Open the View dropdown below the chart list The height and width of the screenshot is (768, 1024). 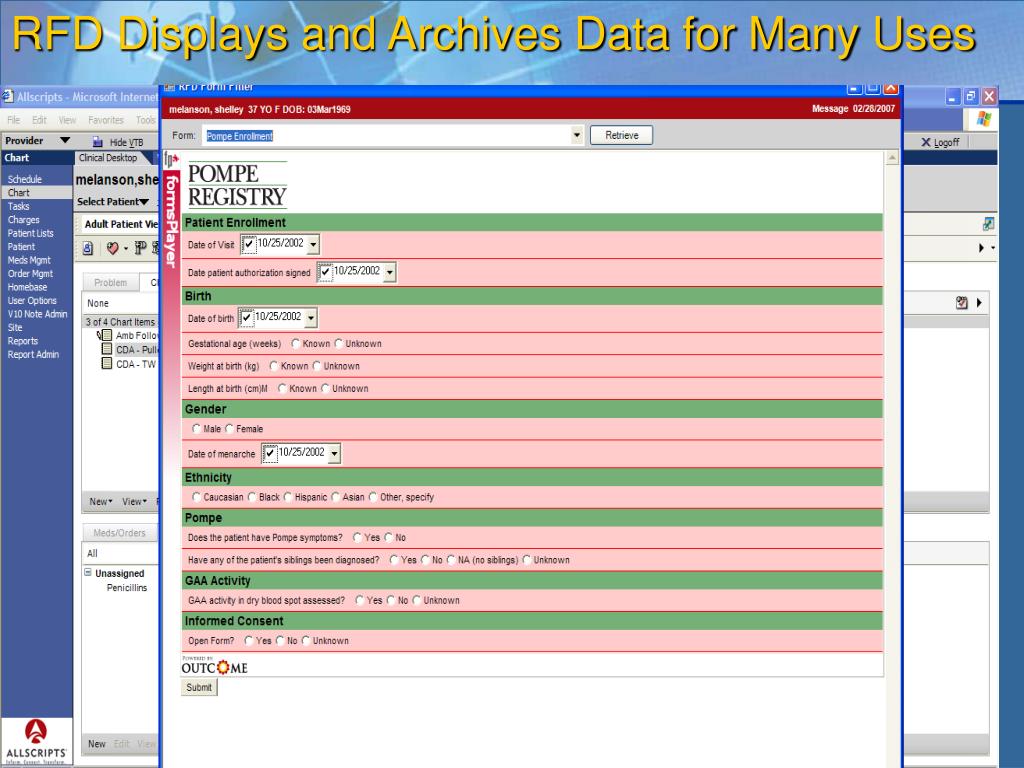point(135,502)
